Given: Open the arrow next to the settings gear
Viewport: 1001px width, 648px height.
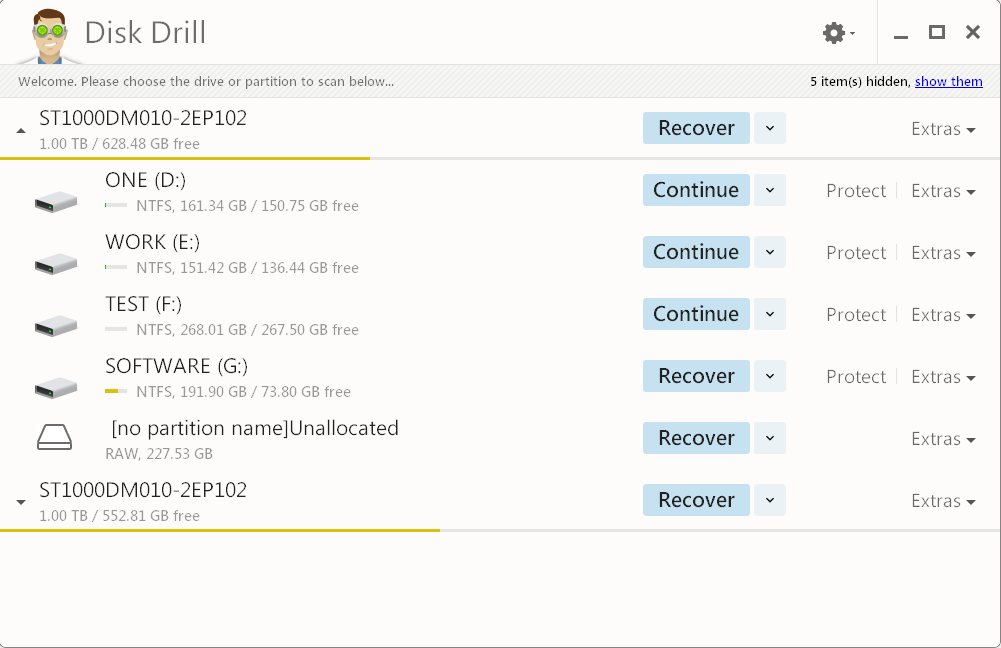Looking at the screenshot, I should 852,32.
